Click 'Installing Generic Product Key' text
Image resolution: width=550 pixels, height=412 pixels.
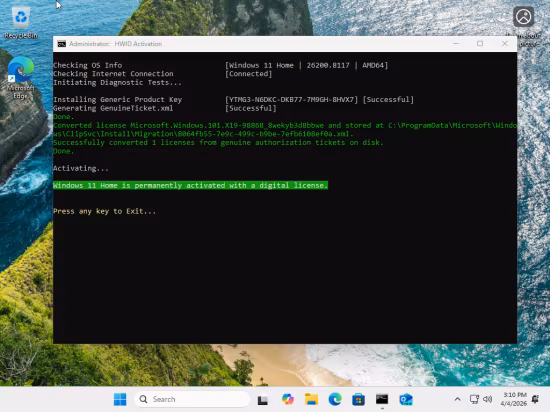click(x=118, y=100)
